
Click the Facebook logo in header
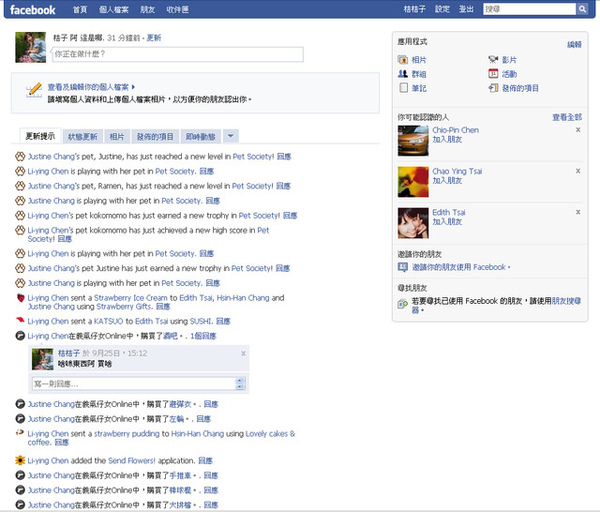[x=33, y=10]
